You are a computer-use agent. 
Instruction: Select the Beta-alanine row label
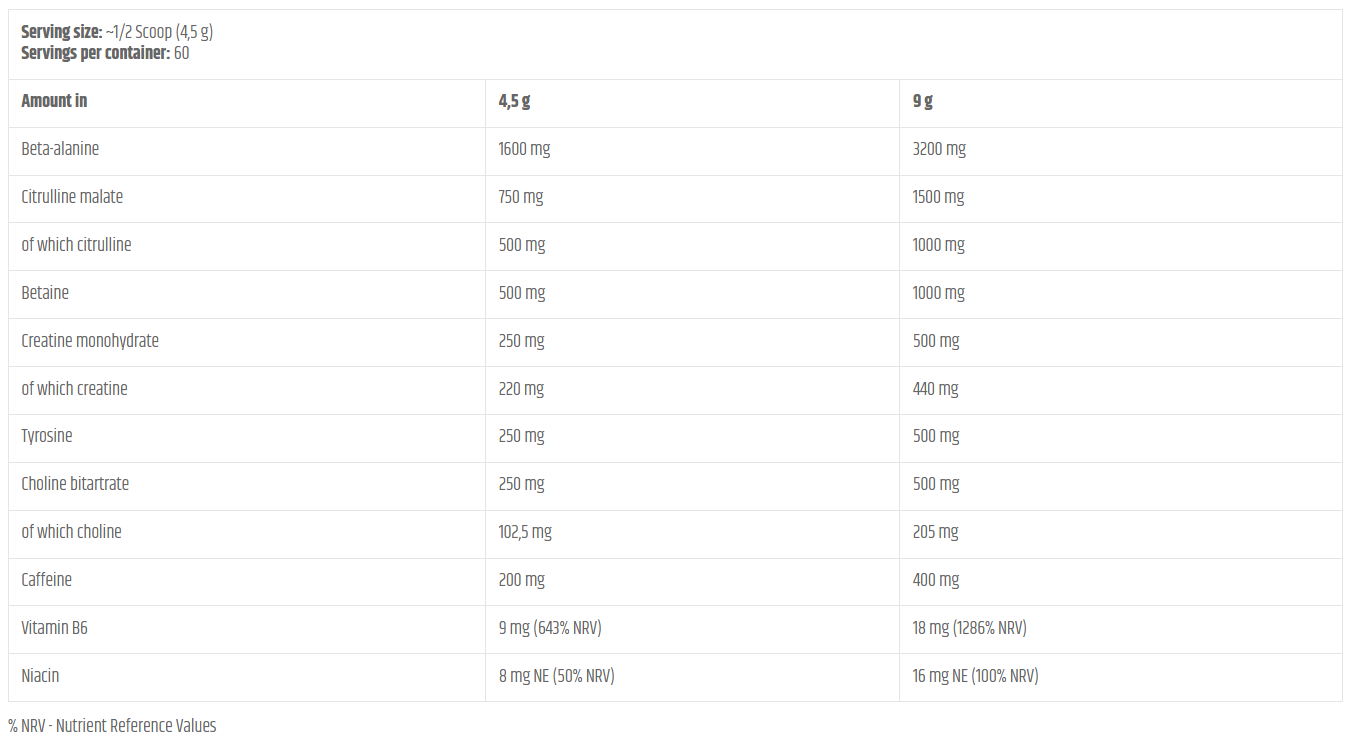tap(60, 149)
